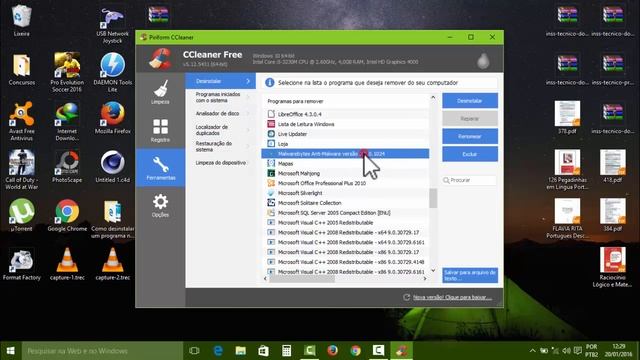Screen dimensions: 640x360
Task: Click the info icon beside Selecione message
Action: pyautogui.click(x=270, y=82)
